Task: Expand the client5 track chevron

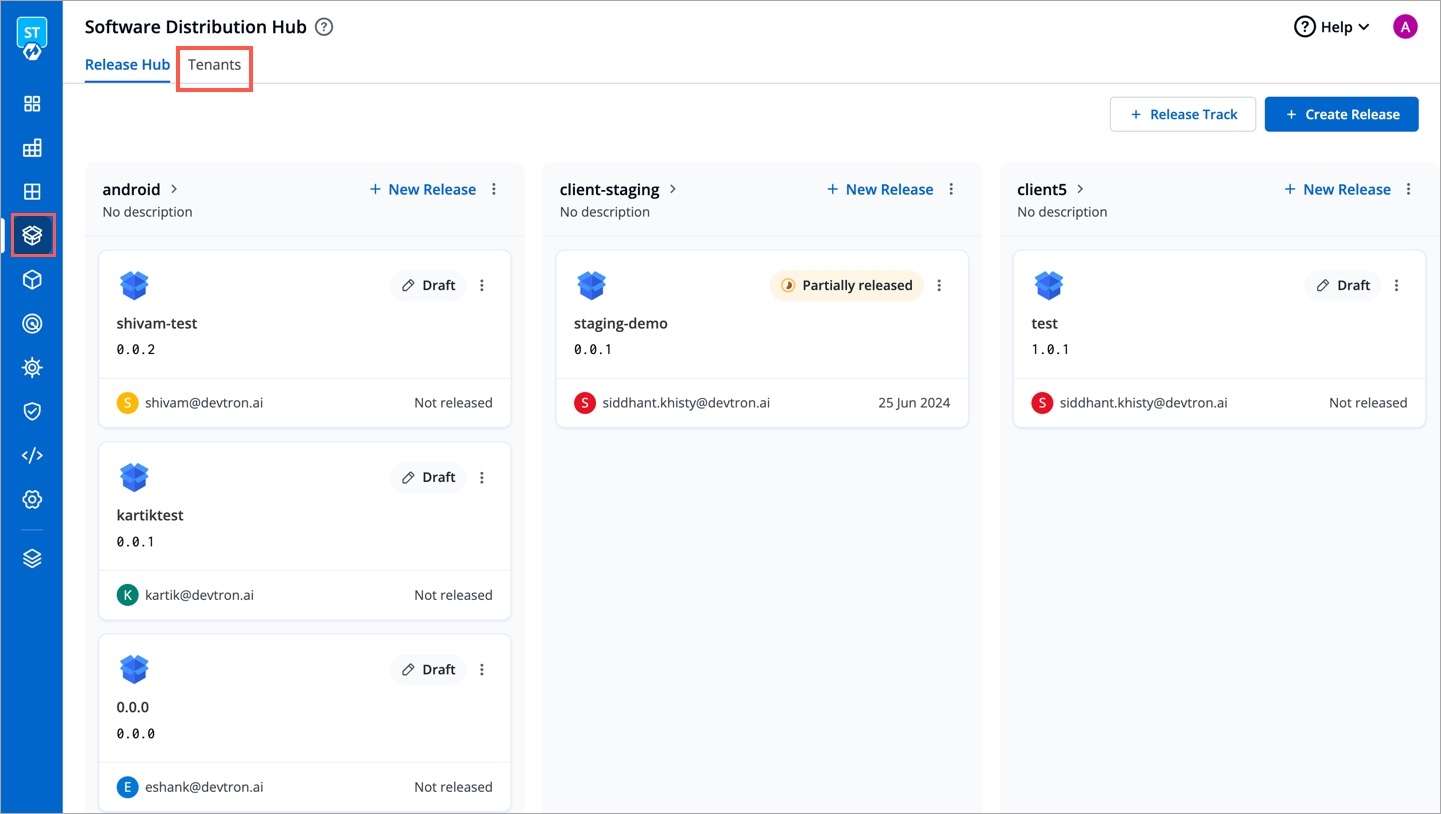Action: pyautogui.click(x=1080, y=189)
